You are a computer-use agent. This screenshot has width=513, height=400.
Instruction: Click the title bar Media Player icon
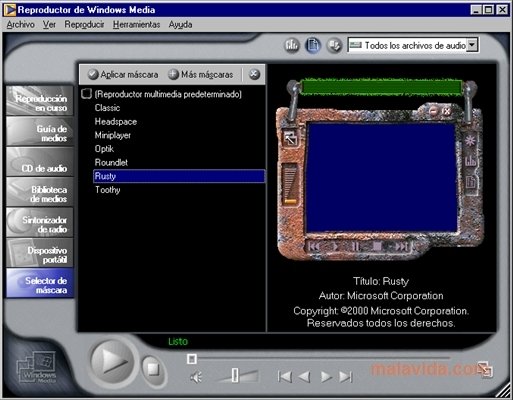click(x=10, y=10)
